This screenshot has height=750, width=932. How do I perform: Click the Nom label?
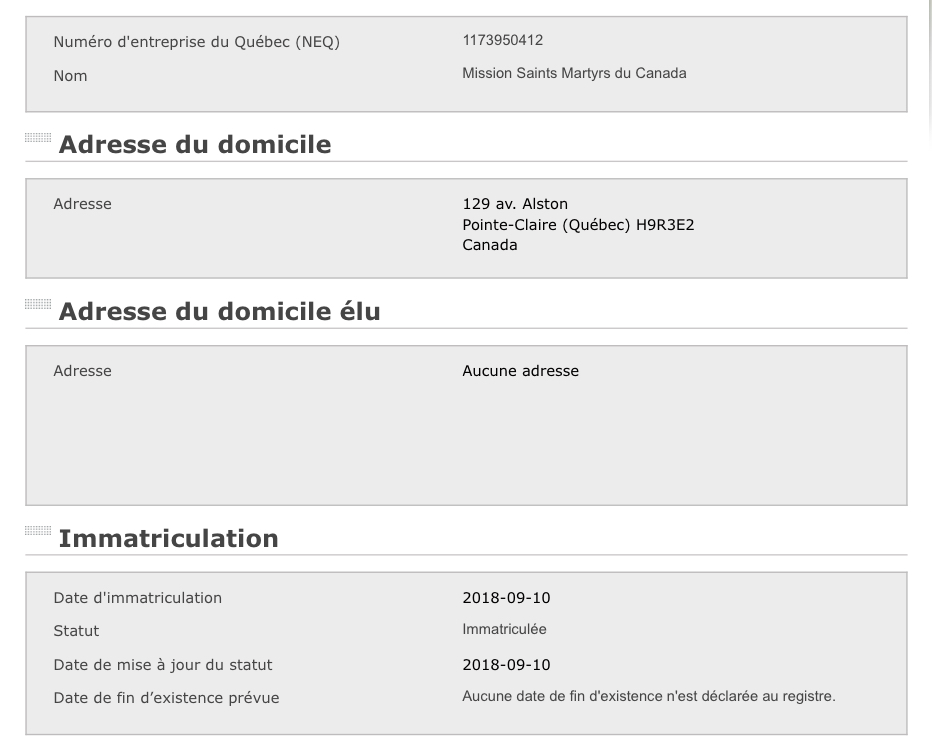coord(70,76)
